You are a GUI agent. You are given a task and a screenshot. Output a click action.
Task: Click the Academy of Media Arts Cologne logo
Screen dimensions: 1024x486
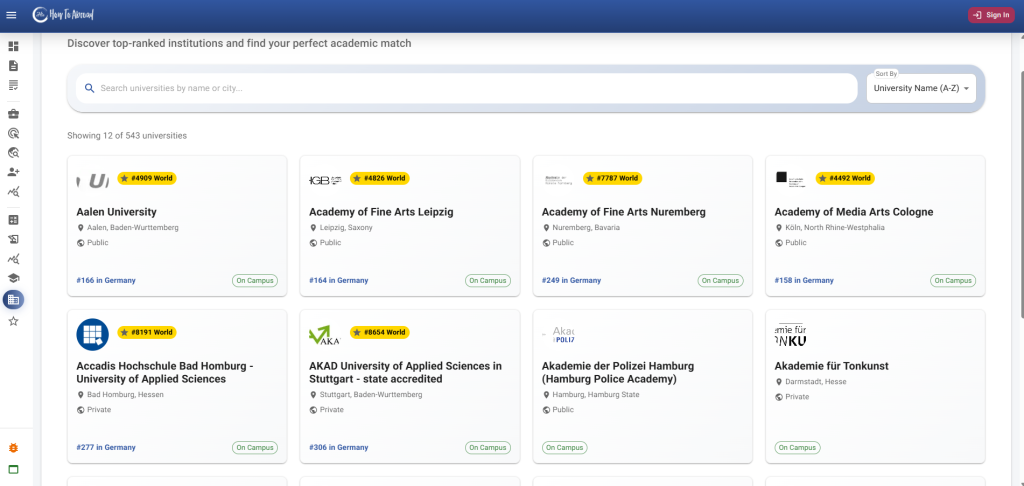click(x=790, y=179)
